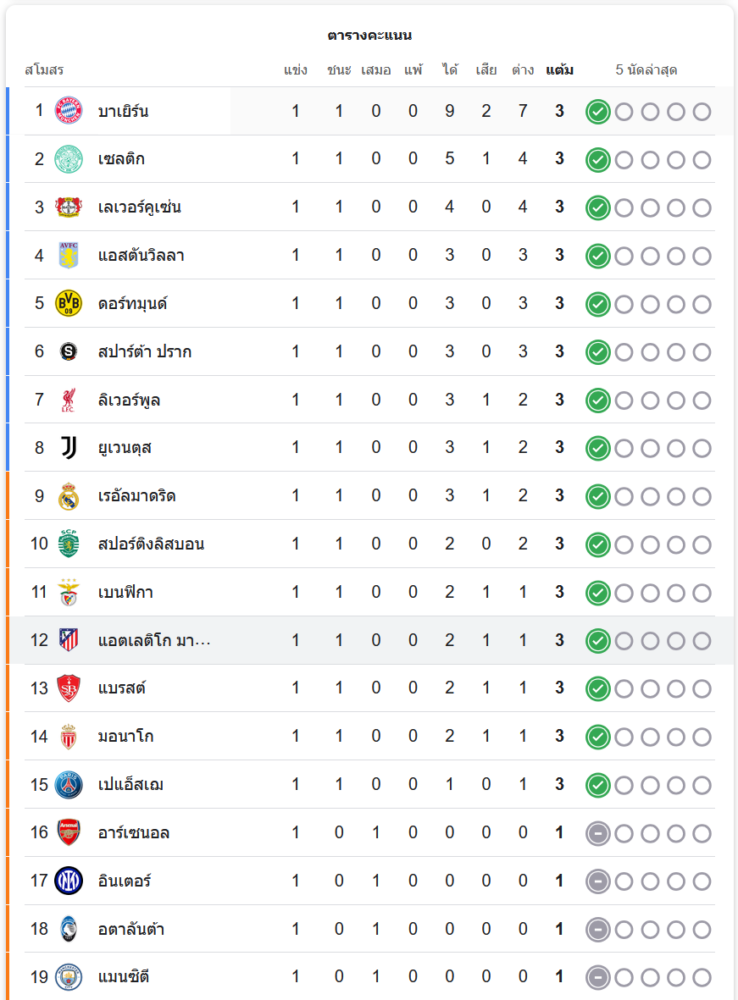Click the Borussia Dortmund BVB logo
The image size is (738, 1000).
(x=68, y=303)
